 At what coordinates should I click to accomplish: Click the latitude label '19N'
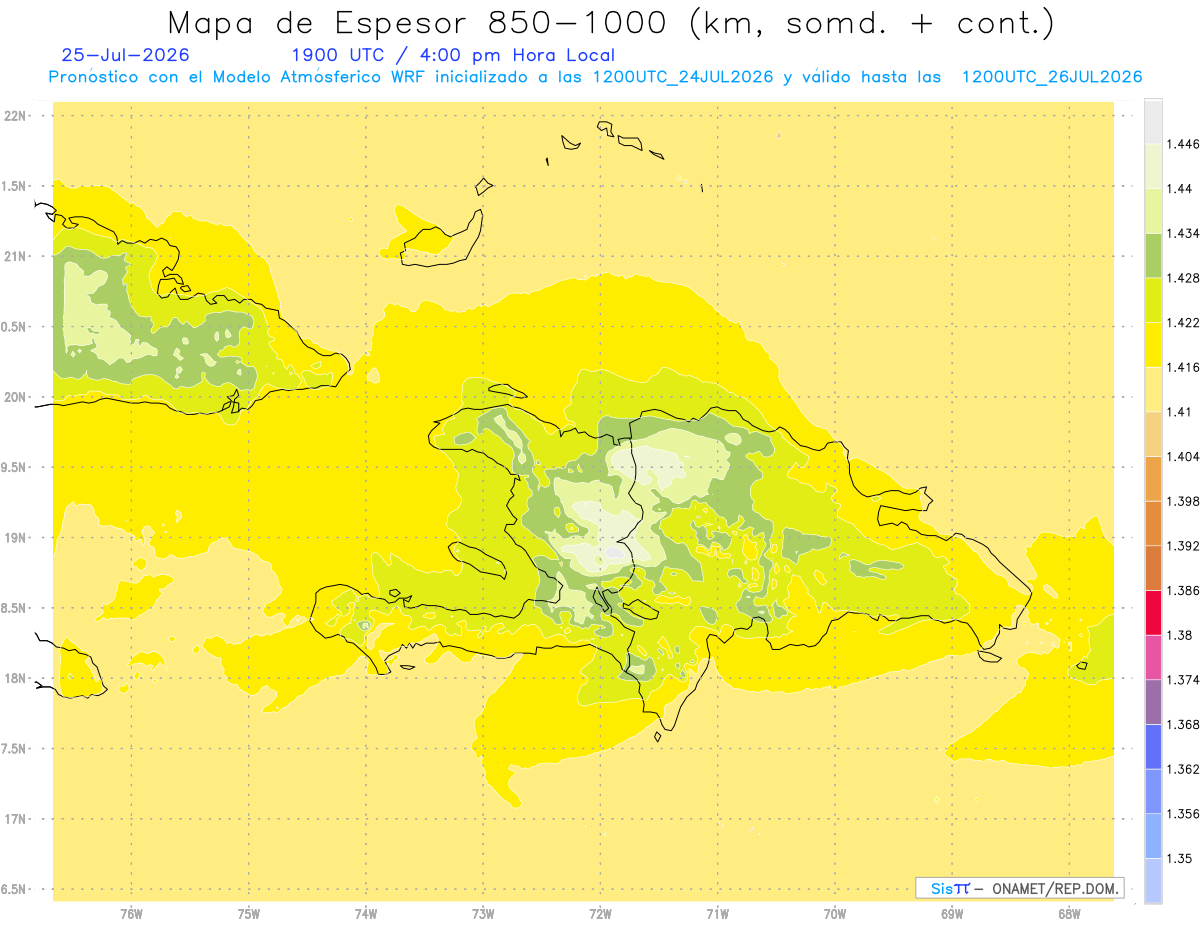point(14,538)
